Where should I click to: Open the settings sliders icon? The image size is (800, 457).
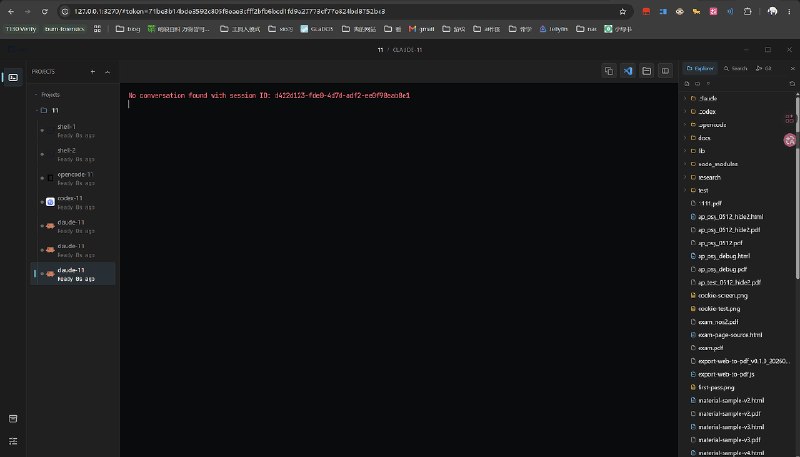point(13,441)
